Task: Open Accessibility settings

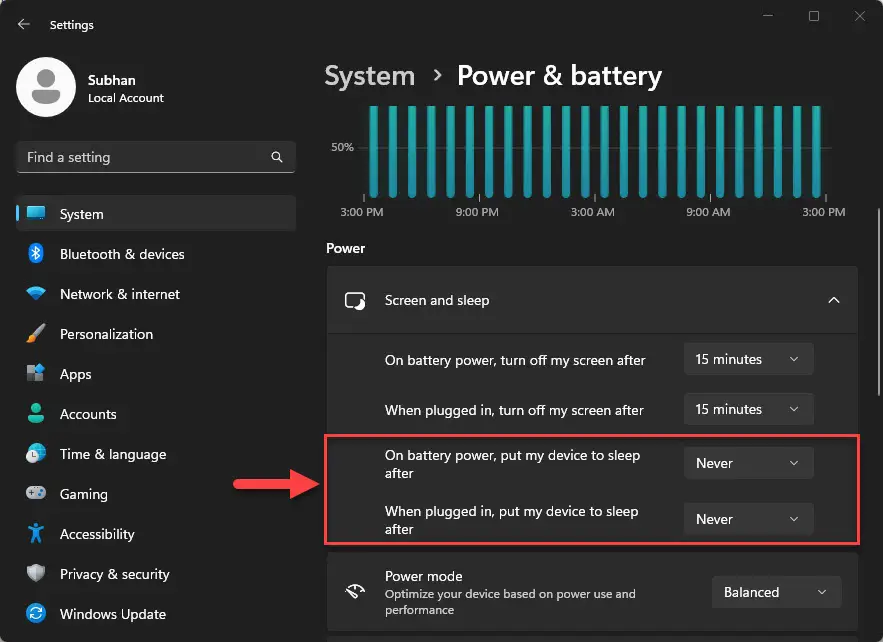Action: point(156,534)
